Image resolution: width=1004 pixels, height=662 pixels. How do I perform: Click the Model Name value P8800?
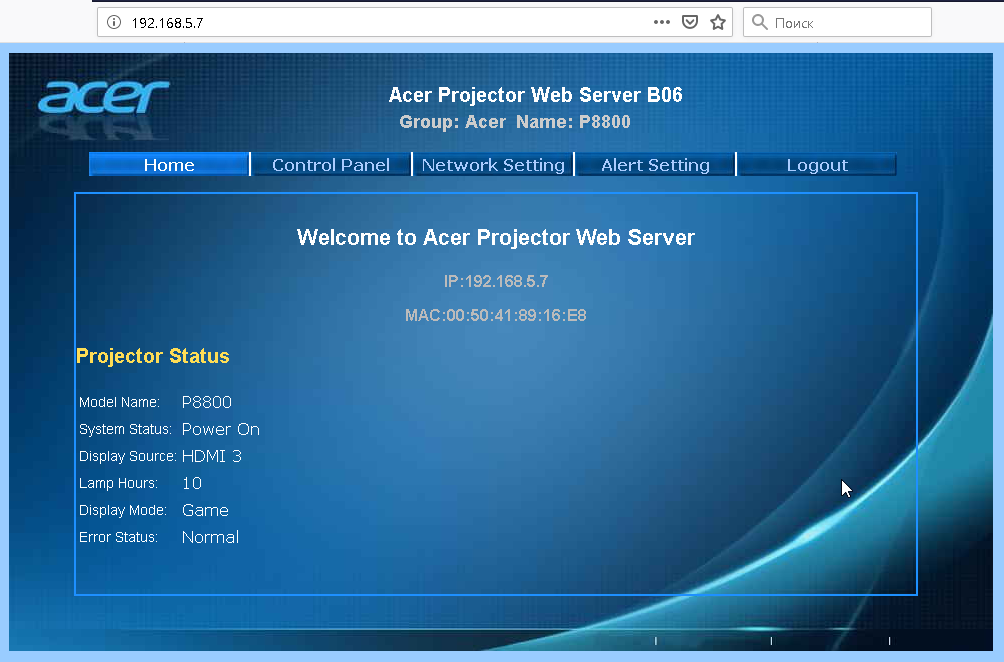207,402
